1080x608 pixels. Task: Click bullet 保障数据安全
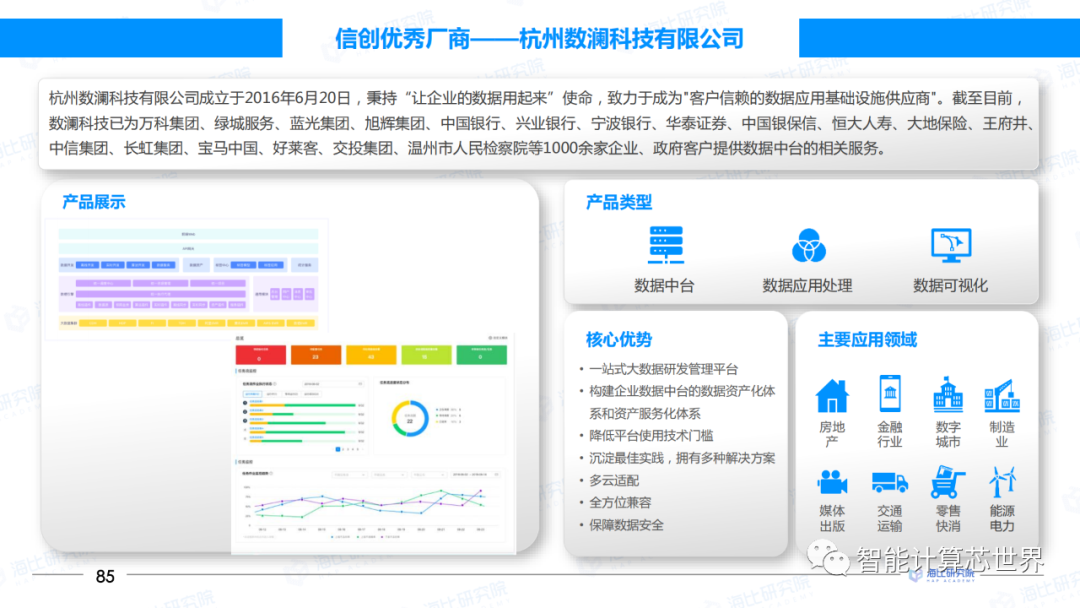tap(626, 525)
